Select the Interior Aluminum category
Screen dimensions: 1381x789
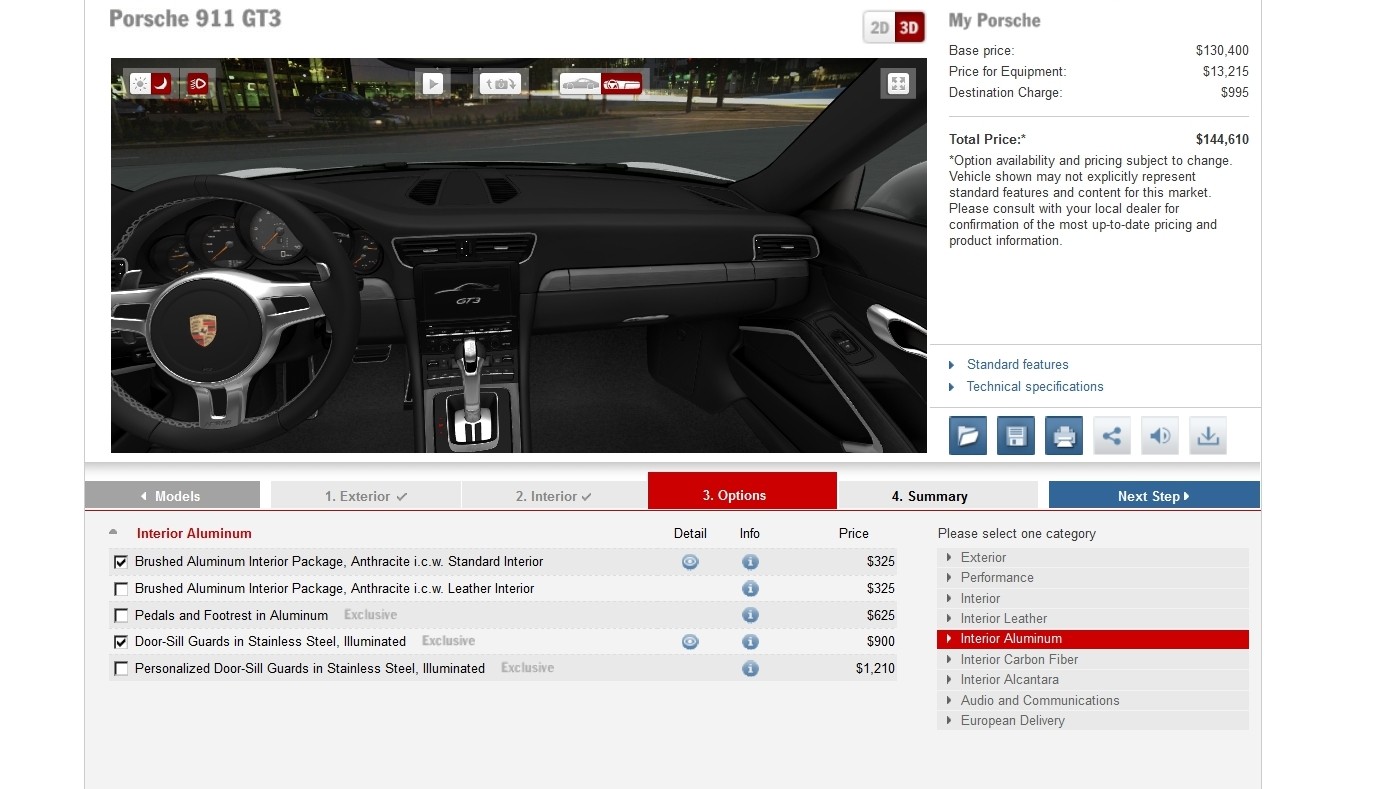pos(1093,639)
